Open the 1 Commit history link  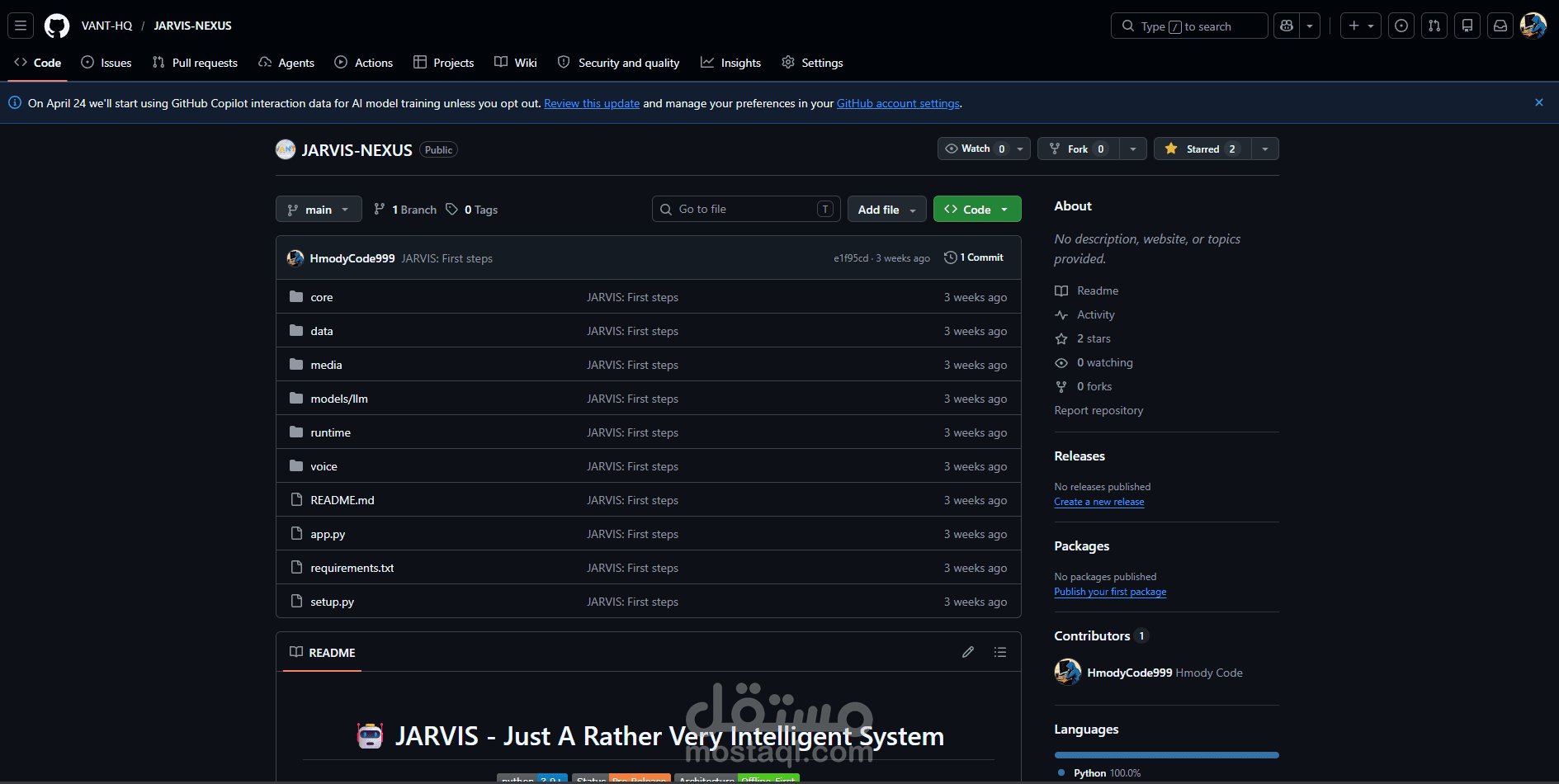974,257
